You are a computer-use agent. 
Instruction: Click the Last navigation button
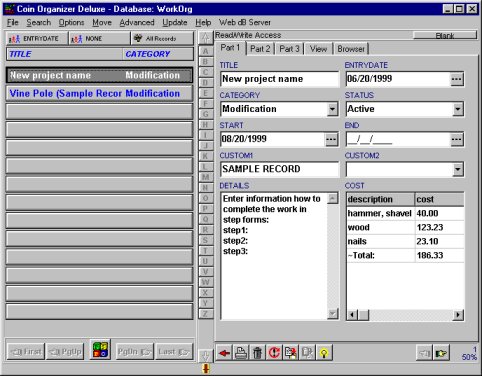pos(174,352)
